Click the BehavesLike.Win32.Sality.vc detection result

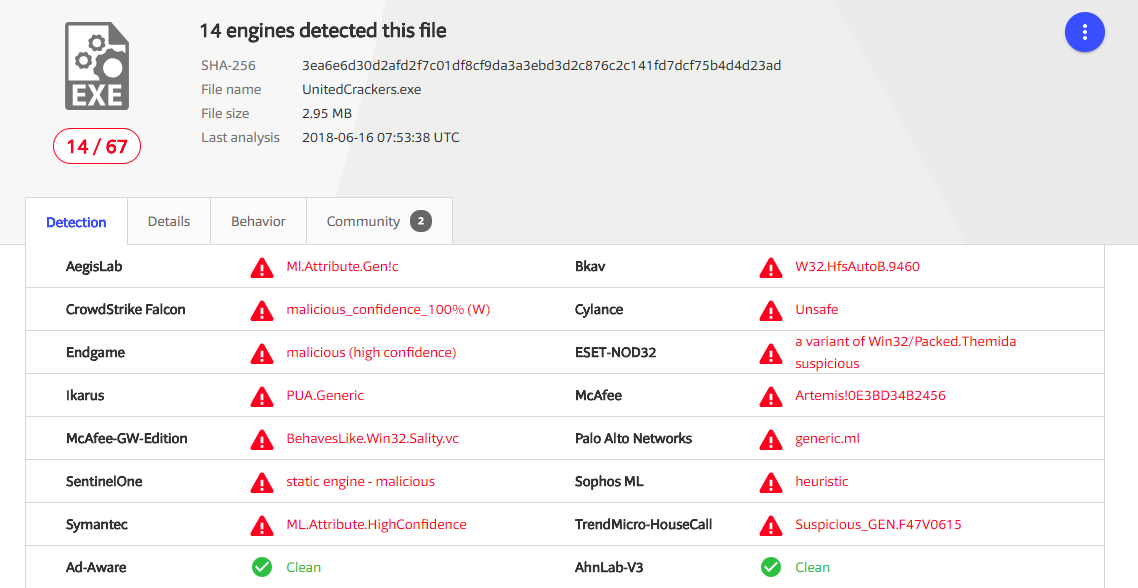[372, 438]
